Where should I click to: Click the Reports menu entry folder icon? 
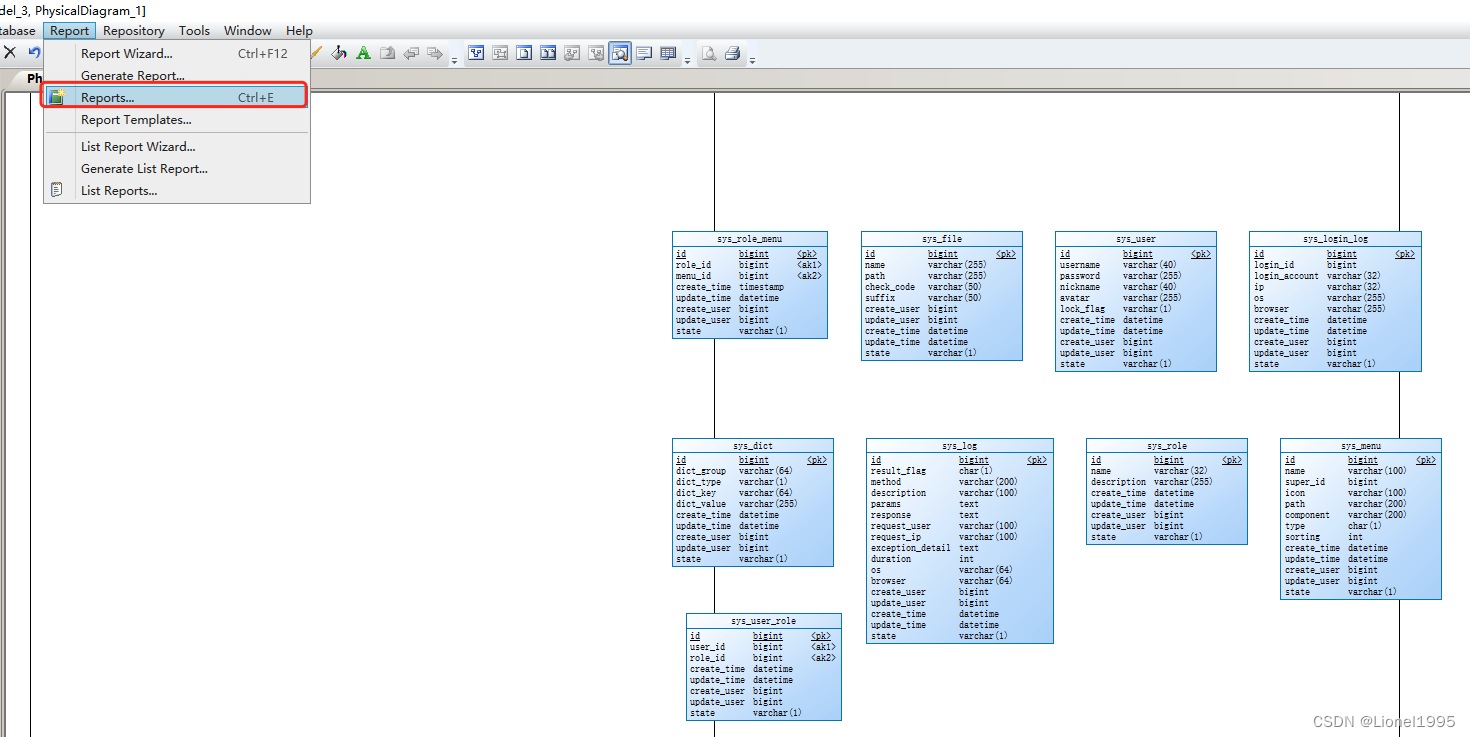(58, 97)
